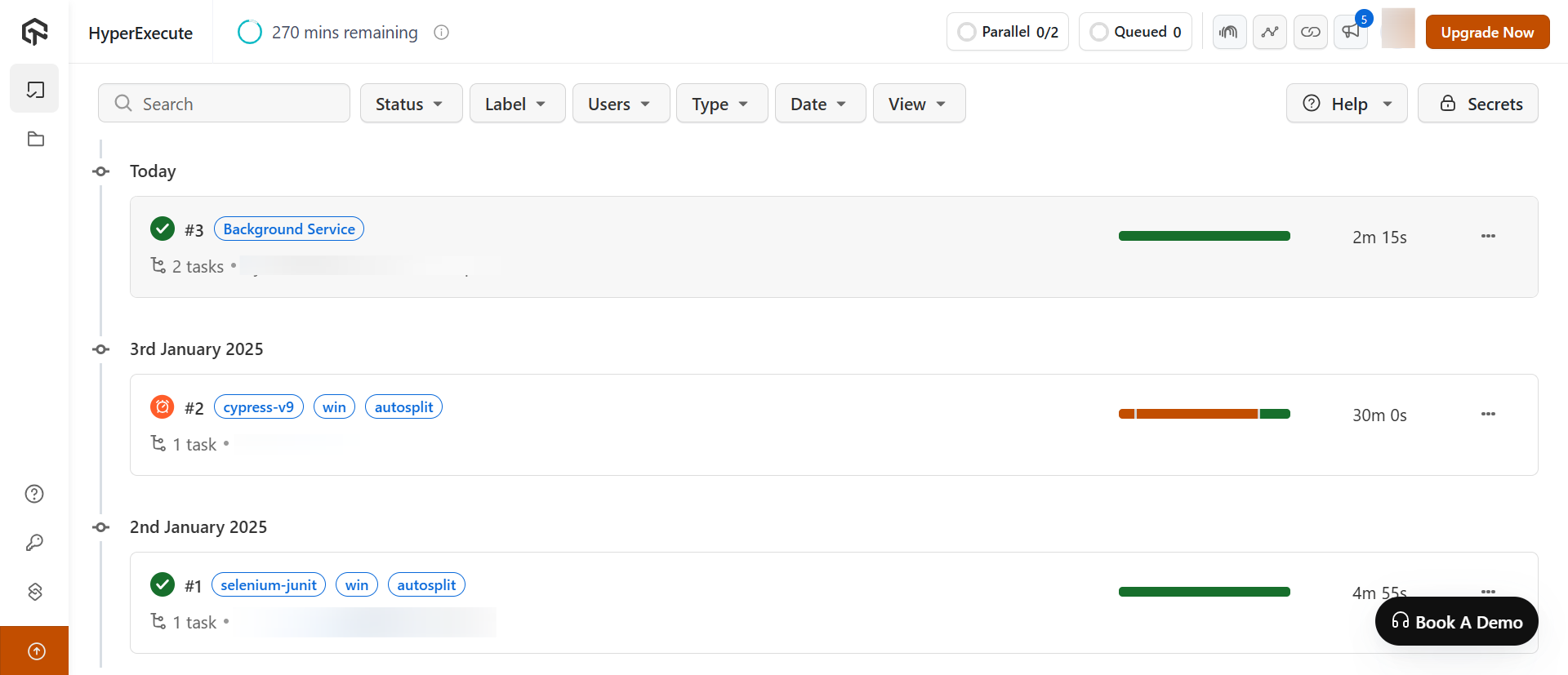The width and height of the screenshot is (1568, 675).
Task: Click the progress bar of job #2
Action: [1204, 415]
